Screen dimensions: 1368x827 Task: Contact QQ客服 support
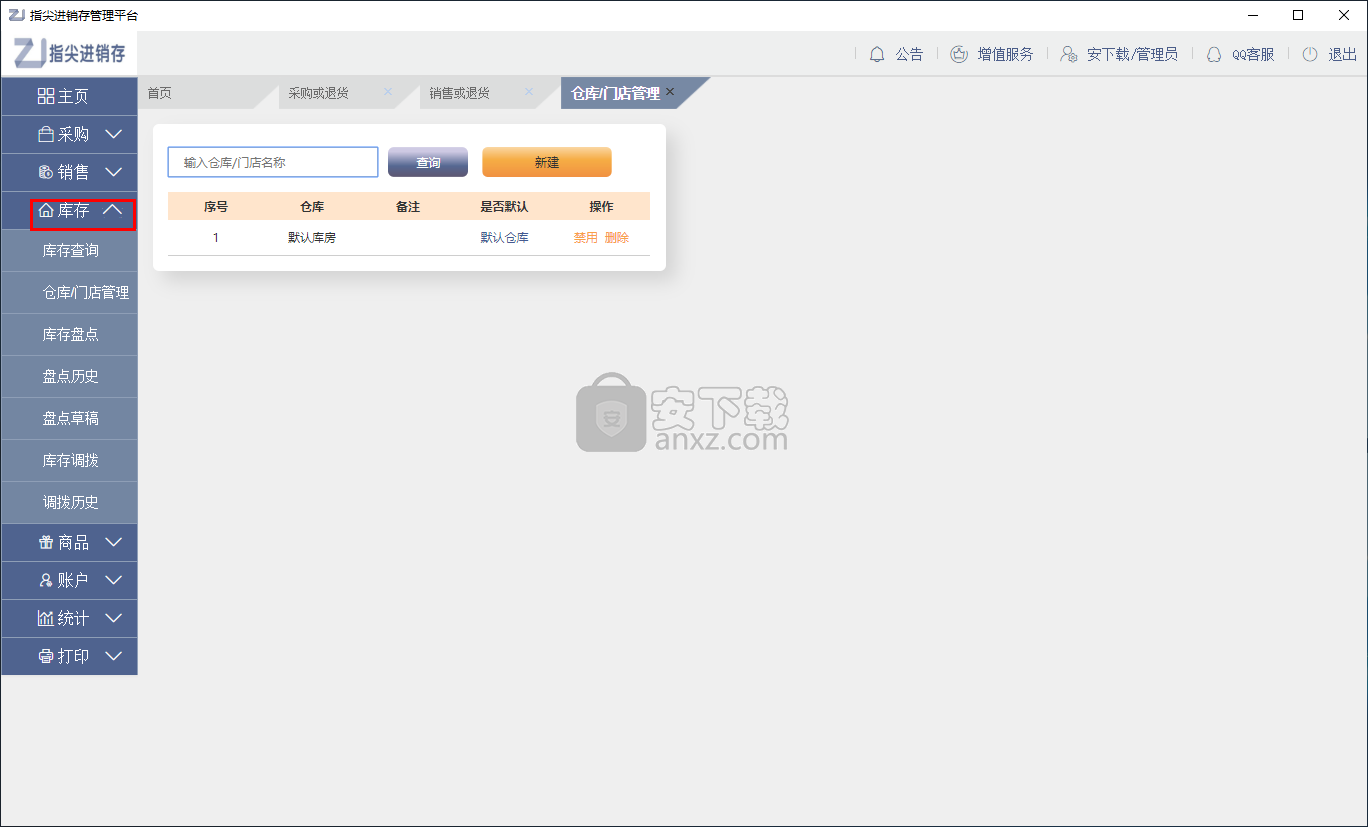click(1253, 54)
